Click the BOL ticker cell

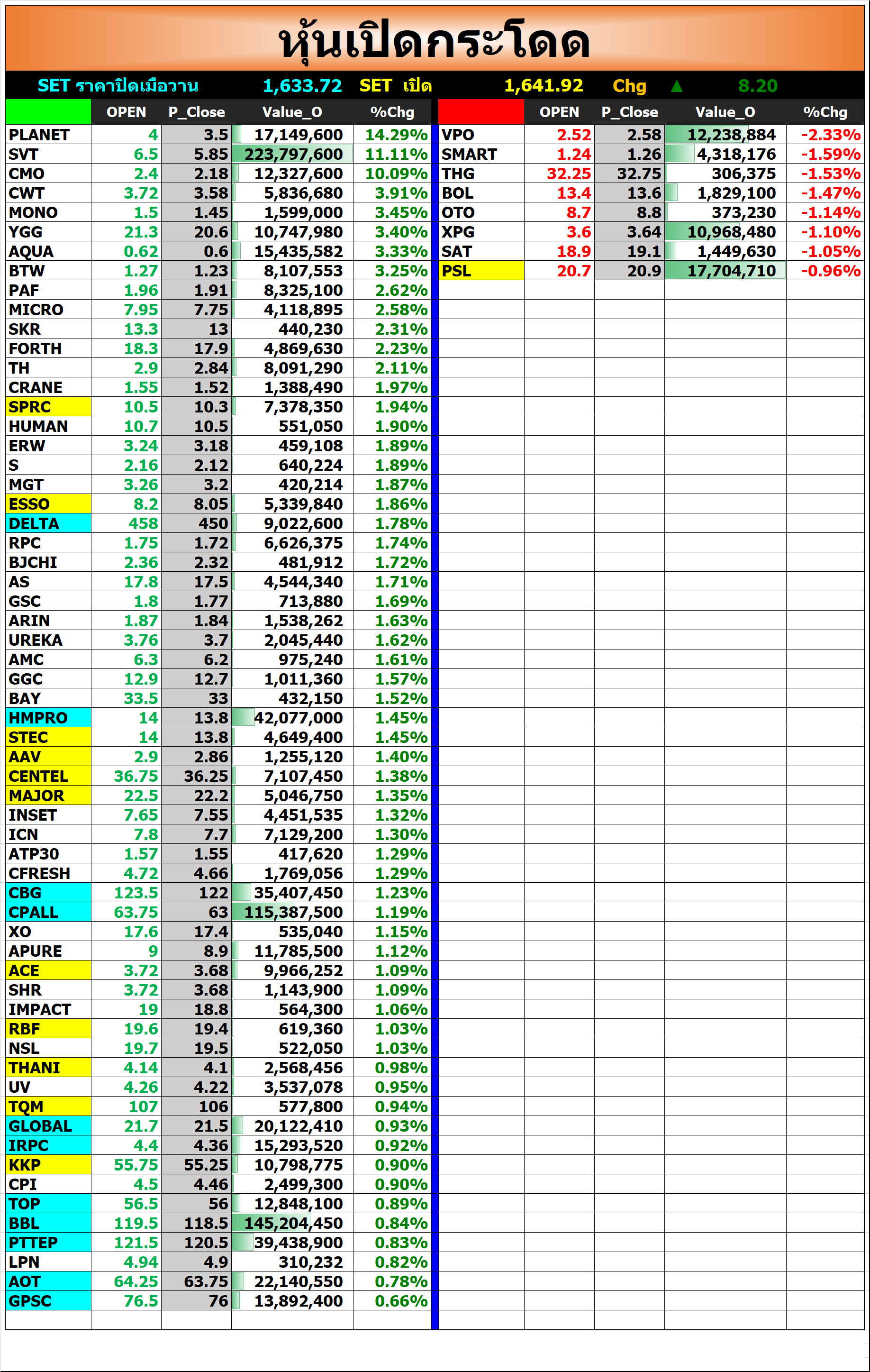click(x=481, y=192)
